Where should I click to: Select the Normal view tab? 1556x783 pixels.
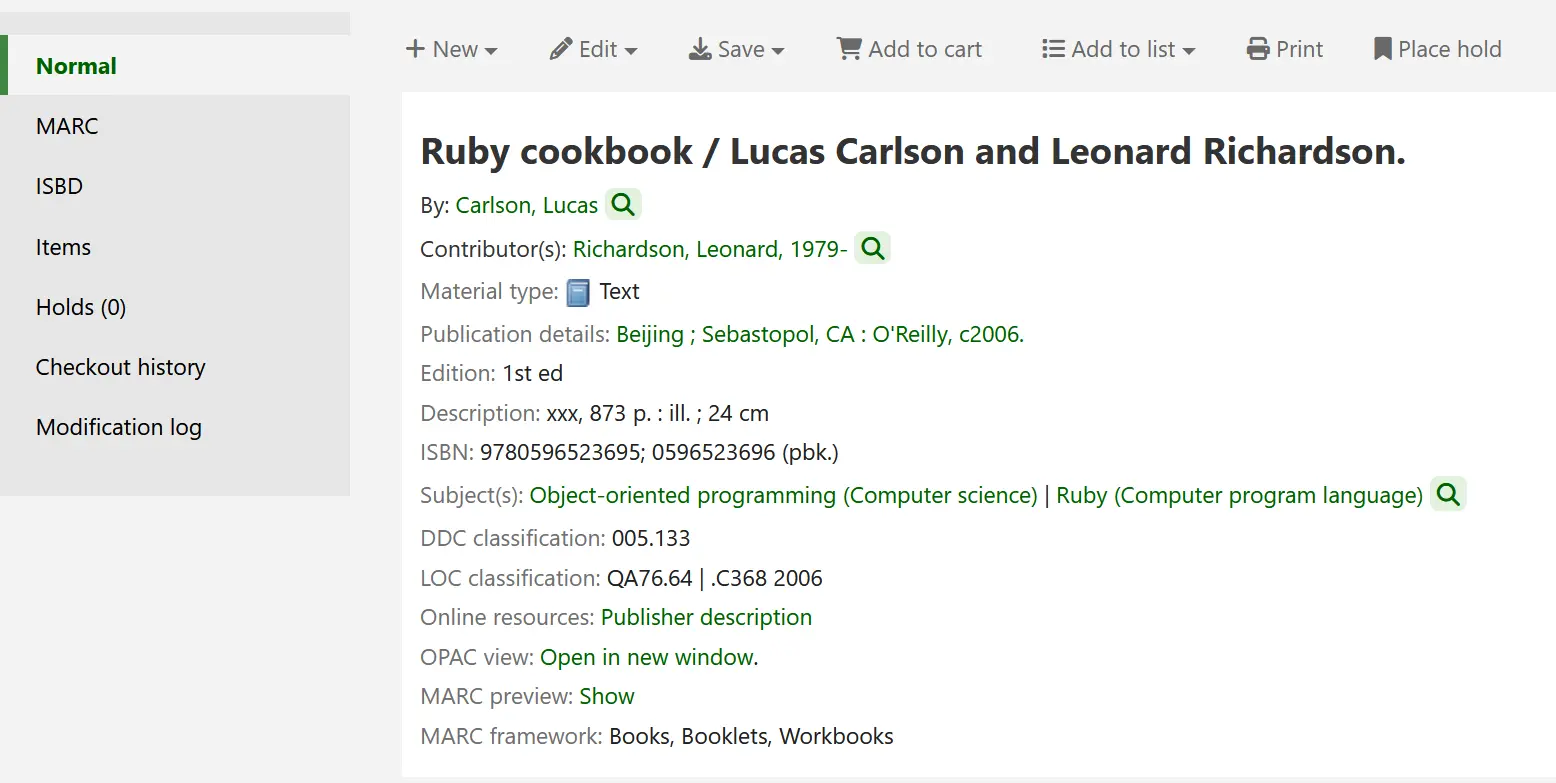(175, 66)
